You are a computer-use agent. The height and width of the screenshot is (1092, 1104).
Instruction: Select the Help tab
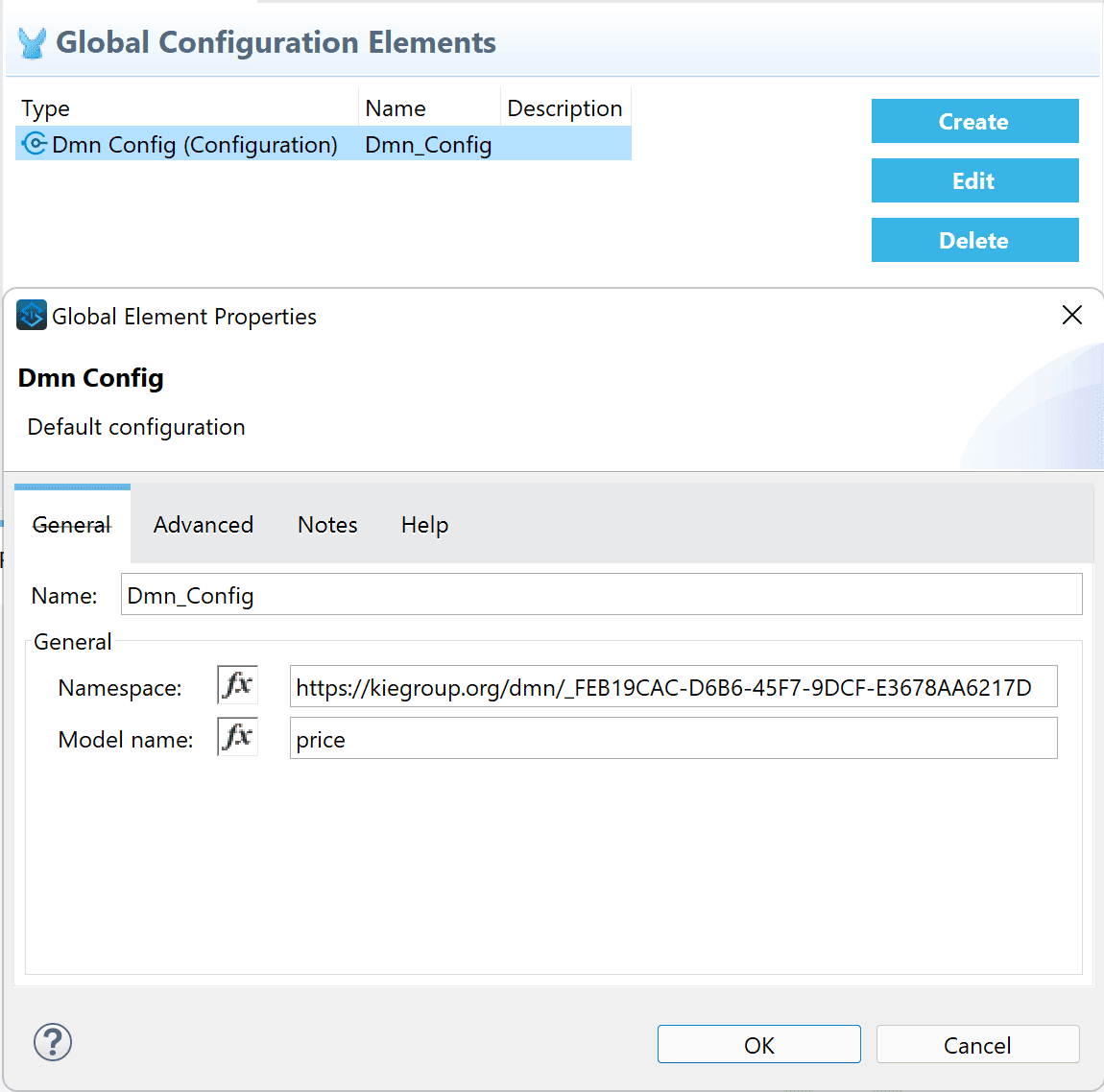point(424,525)
